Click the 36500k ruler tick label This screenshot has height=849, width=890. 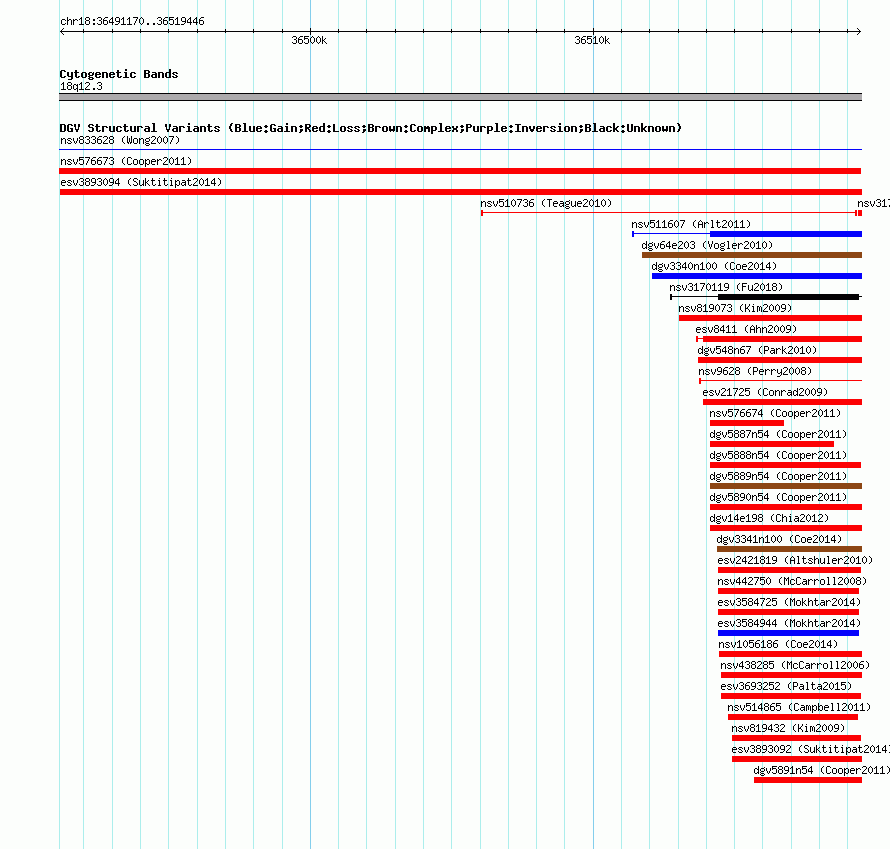[x=309, y=40]
